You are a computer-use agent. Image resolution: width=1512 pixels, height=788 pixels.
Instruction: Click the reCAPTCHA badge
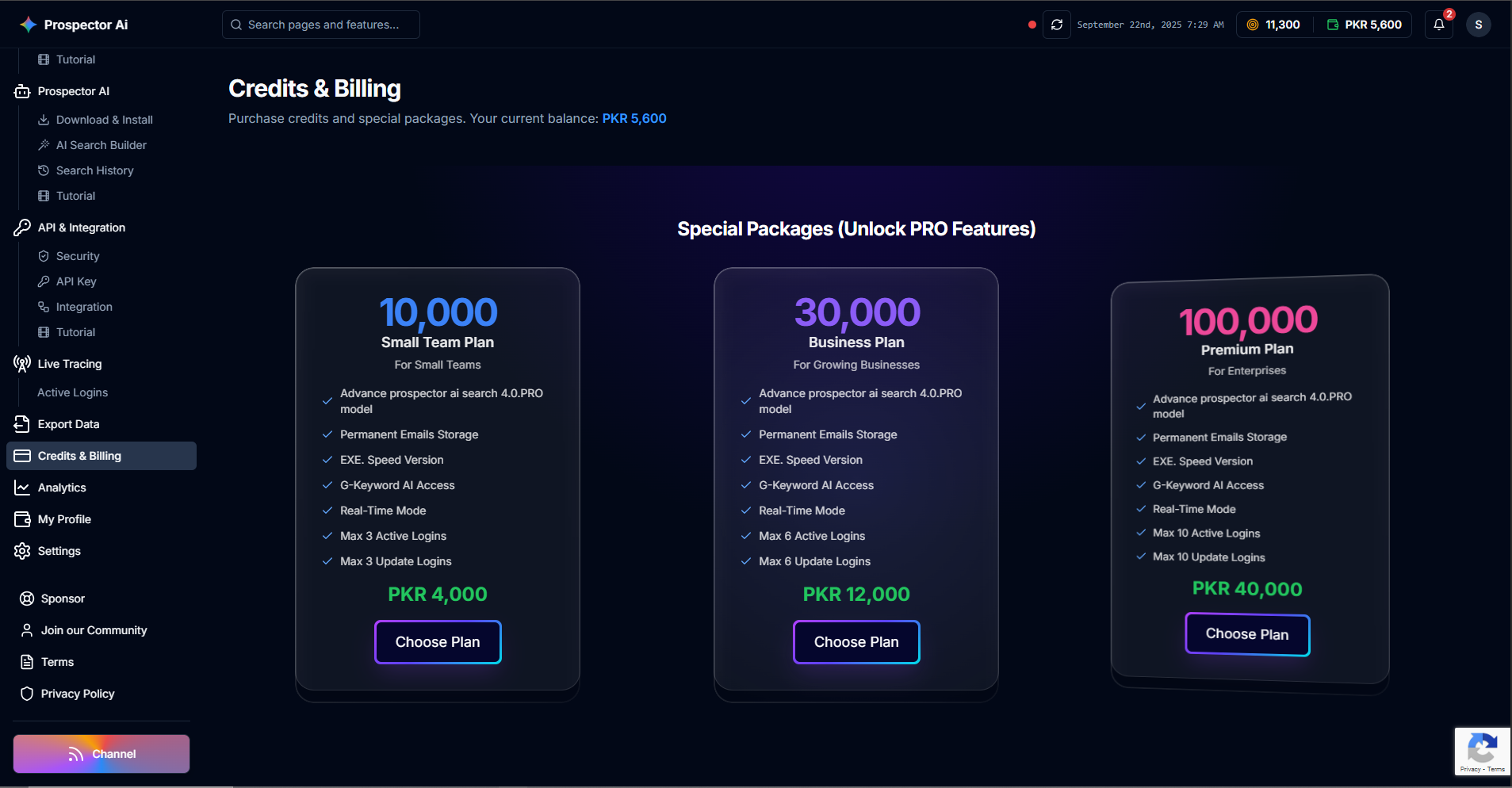pos(1482,750)
